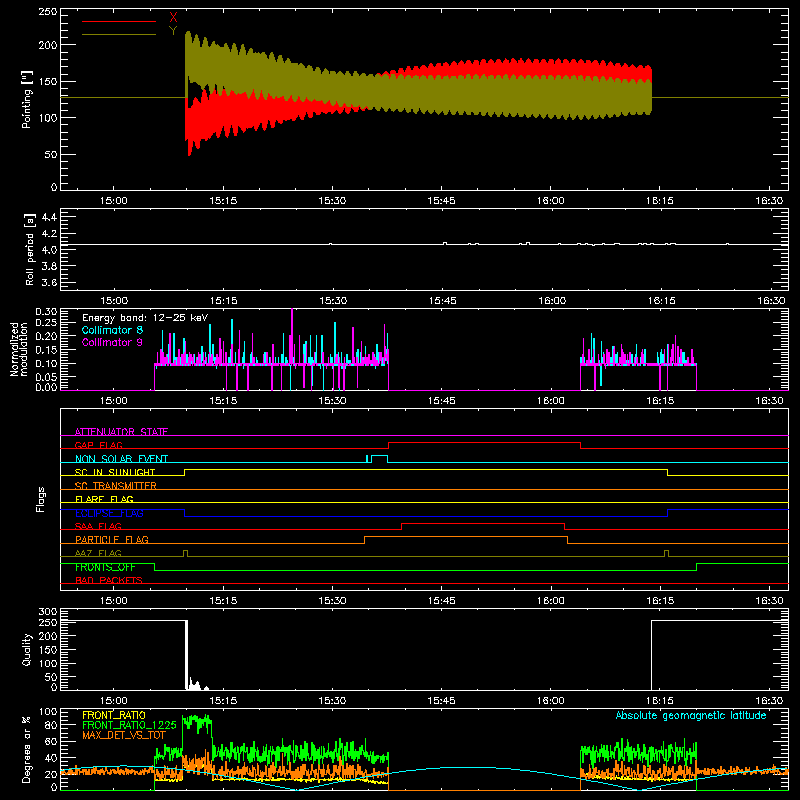The height and width of the screenshot is (800, 800).
Task: Click 16:00 time label under Roll period plot
Action: (552, 301)
